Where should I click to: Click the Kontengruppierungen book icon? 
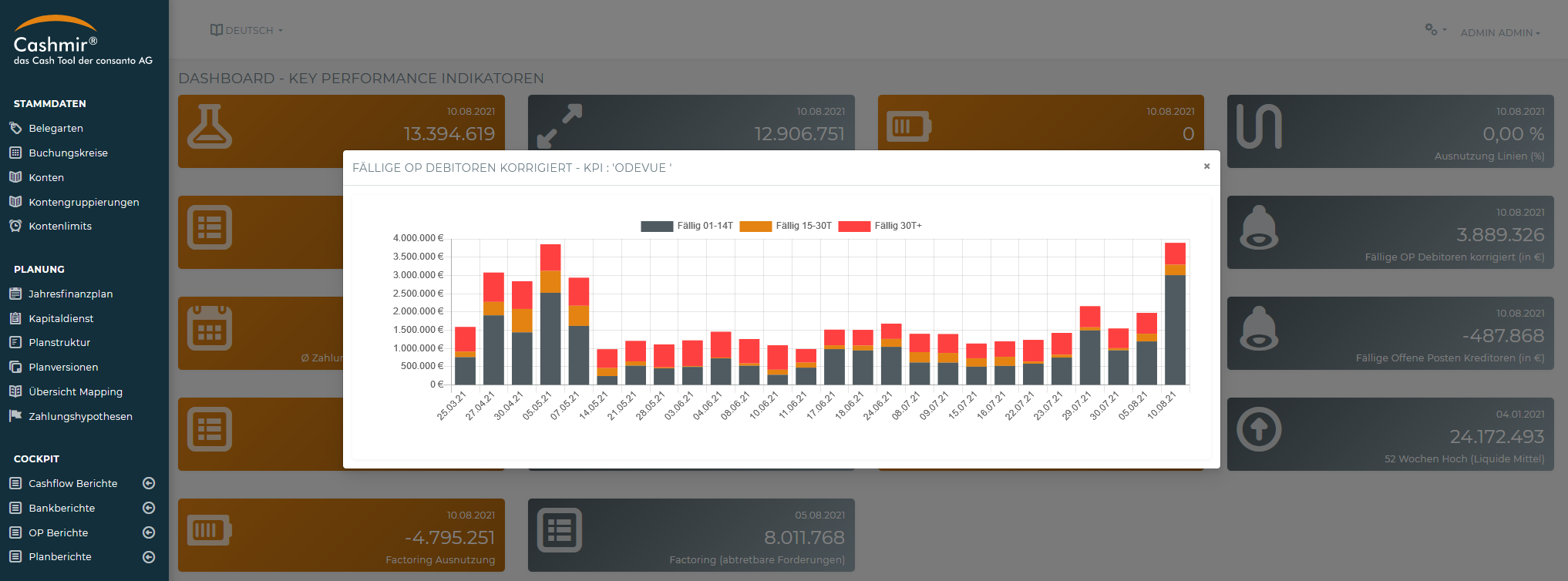coord(15,202)
